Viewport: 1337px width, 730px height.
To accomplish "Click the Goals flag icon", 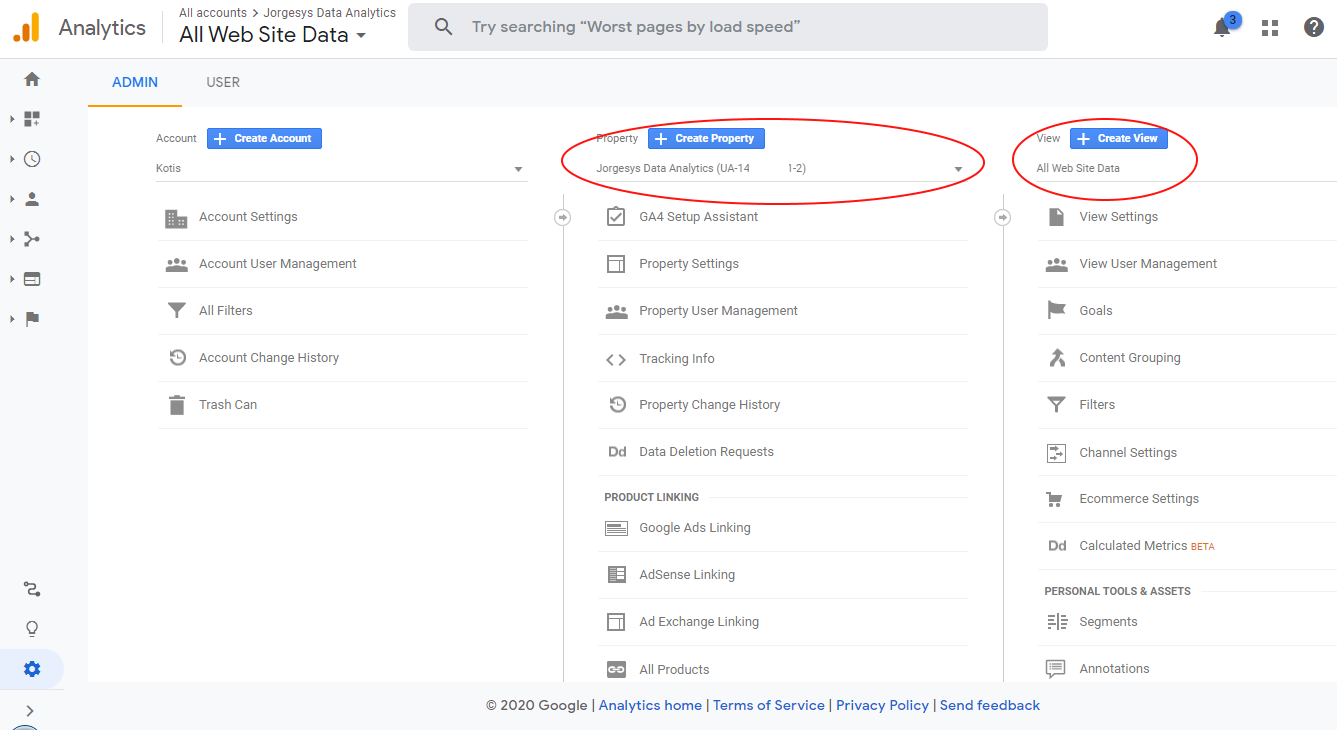I will (1056, 311).
